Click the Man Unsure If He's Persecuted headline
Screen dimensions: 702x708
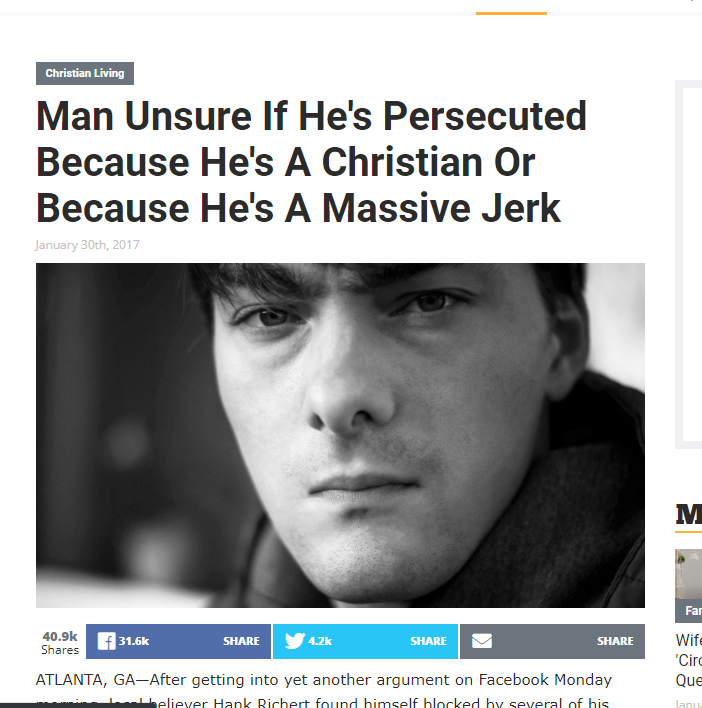[311, 162]
